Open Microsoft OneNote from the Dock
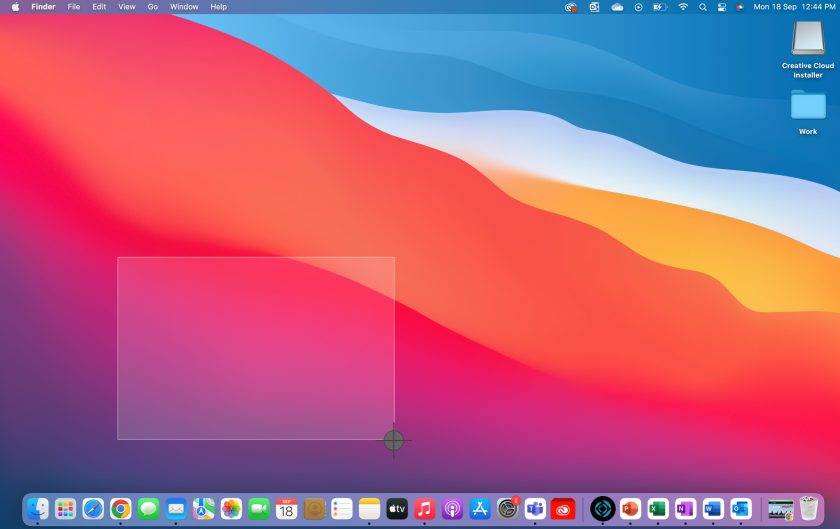This screenshot has width=840, height=529. [685, 508]
